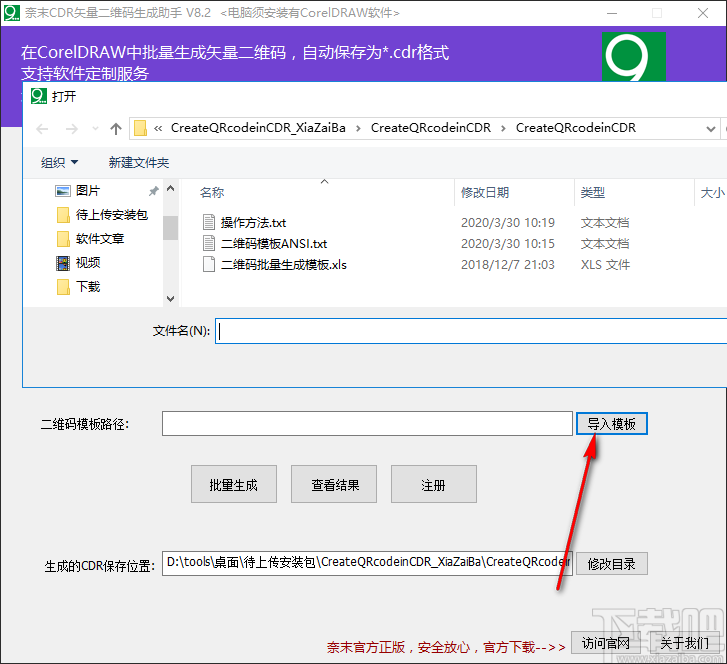The height and width of the screenshot is (664, 727).
Task: Select 下载 folder in navigation pane
Action: click(88, 287)
